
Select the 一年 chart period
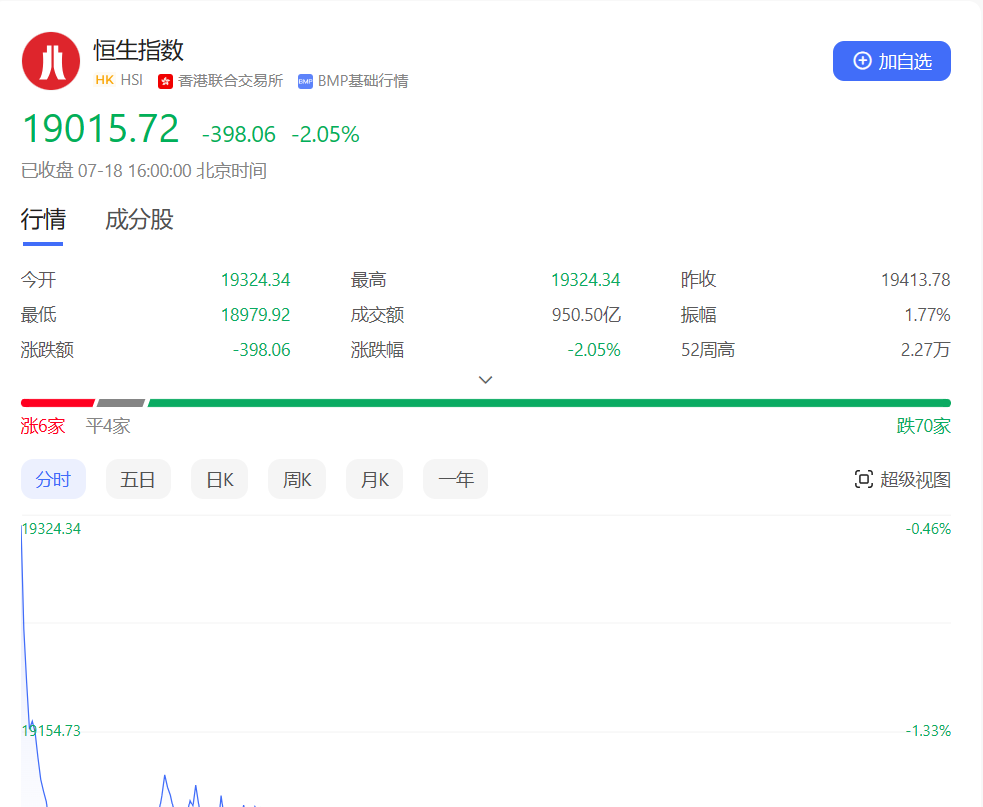pyautogui.click(x=455, y=479)
